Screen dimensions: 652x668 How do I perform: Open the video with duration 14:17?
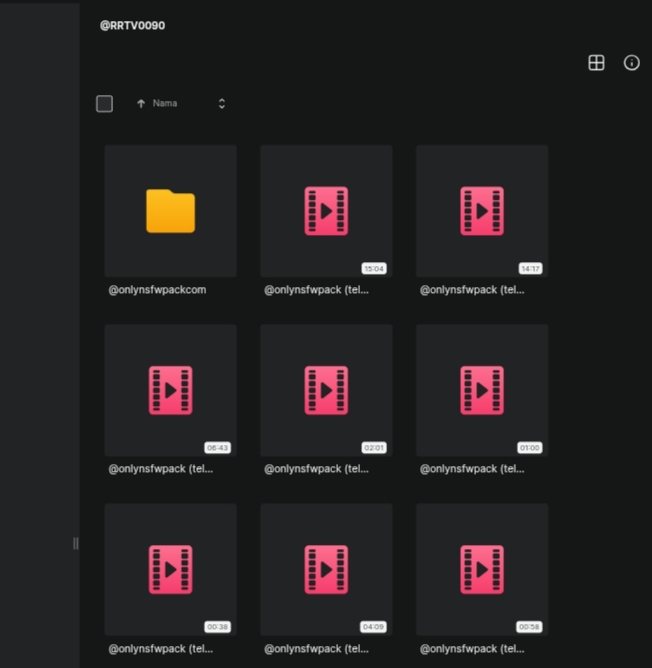(482, 211)
